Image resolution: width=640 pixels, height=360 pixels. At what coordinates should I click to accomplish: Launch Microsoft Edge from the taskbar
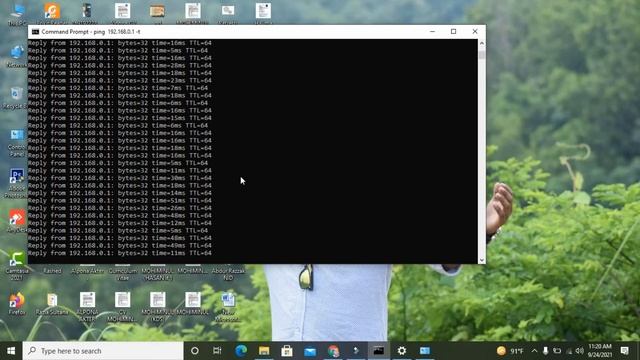coord(241,351)
